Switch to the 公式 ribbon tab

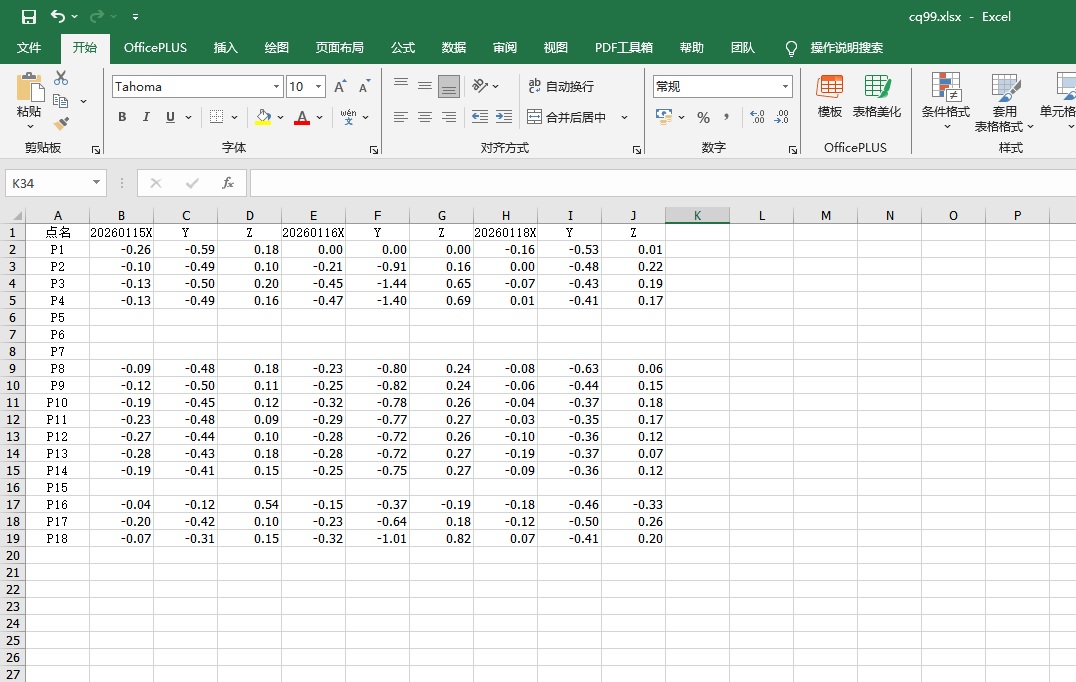(403, 48)
